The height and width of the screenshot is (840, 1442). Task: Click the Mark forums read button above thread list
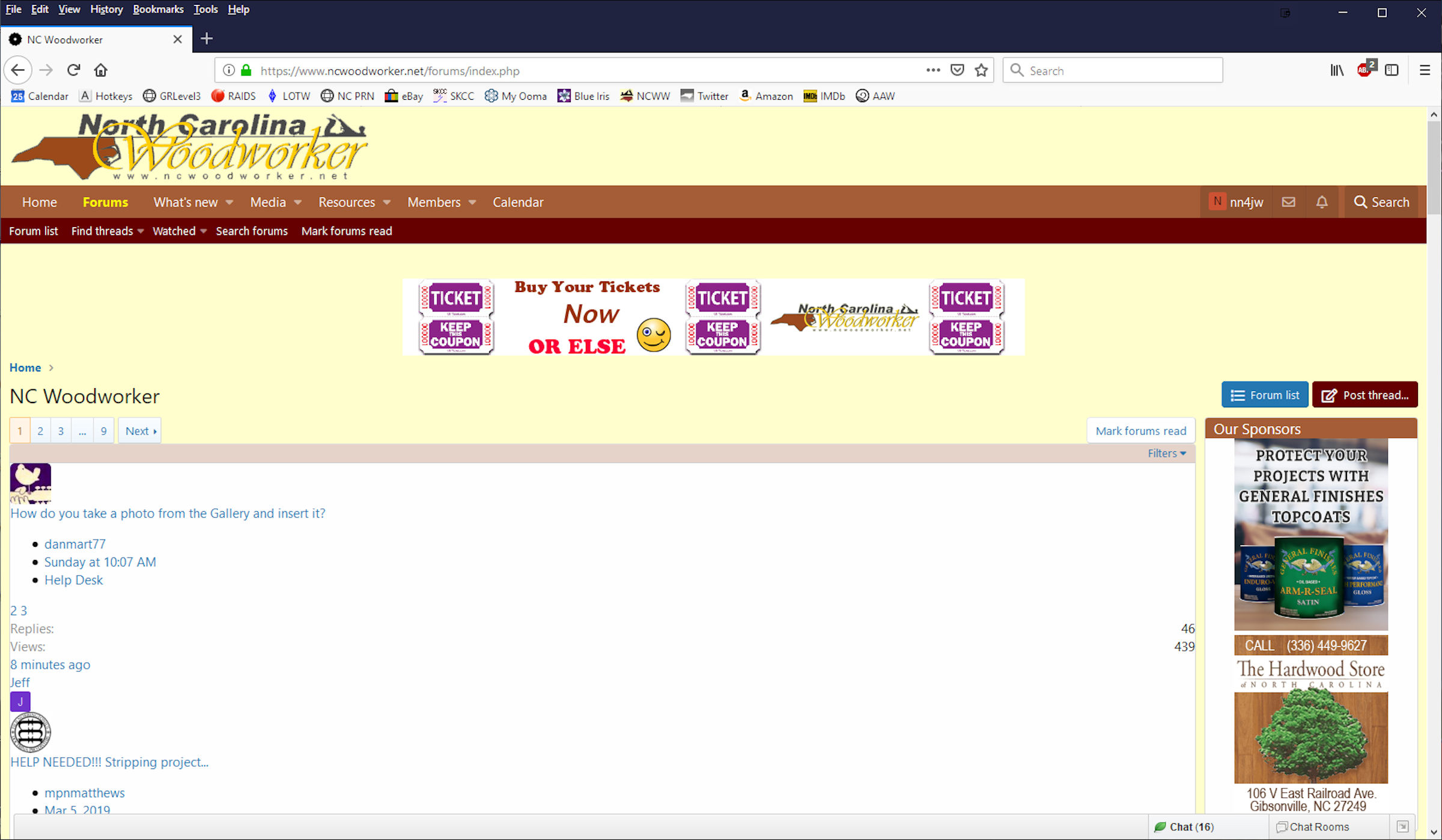click(x=1140, y=431)
